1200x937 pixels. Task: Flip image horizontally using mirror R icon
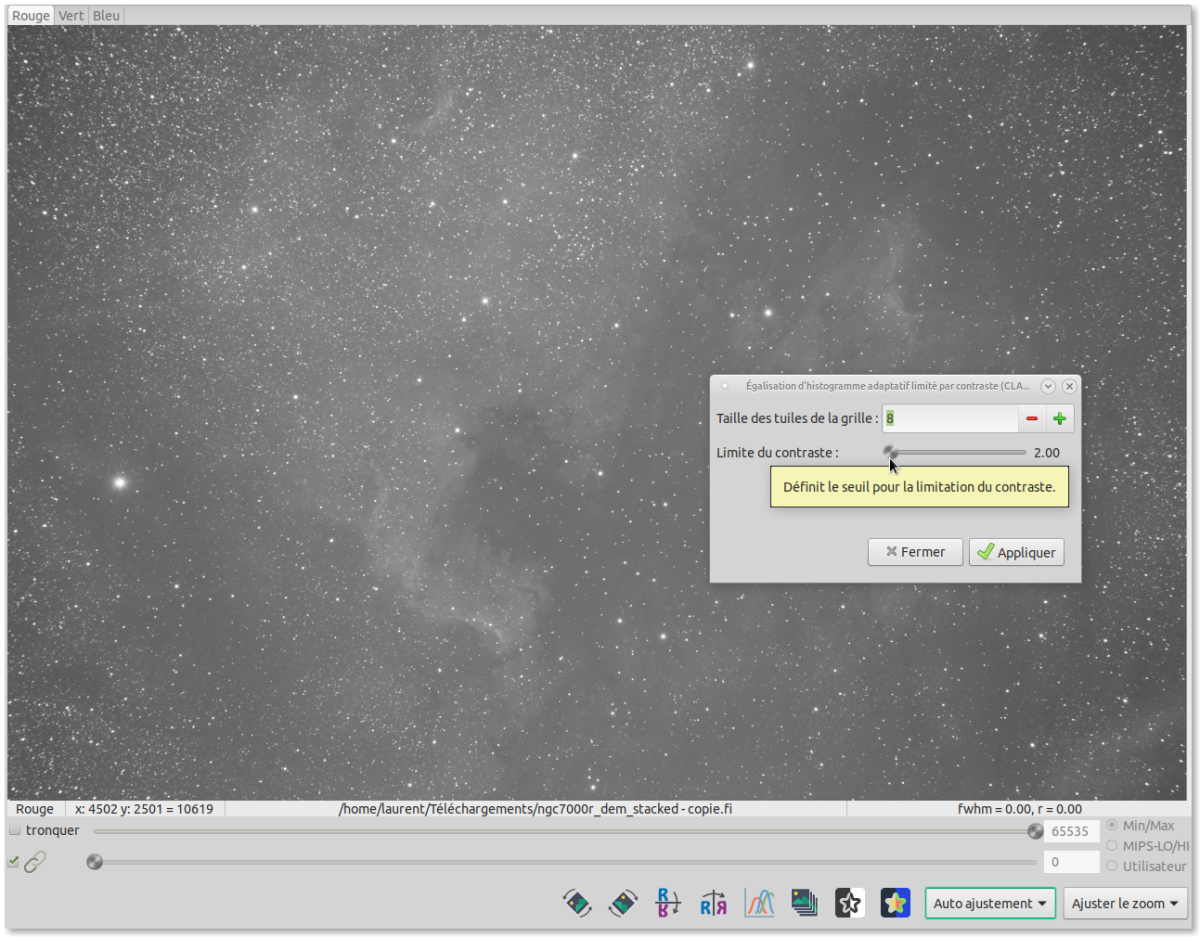click(x=713, y=903)
